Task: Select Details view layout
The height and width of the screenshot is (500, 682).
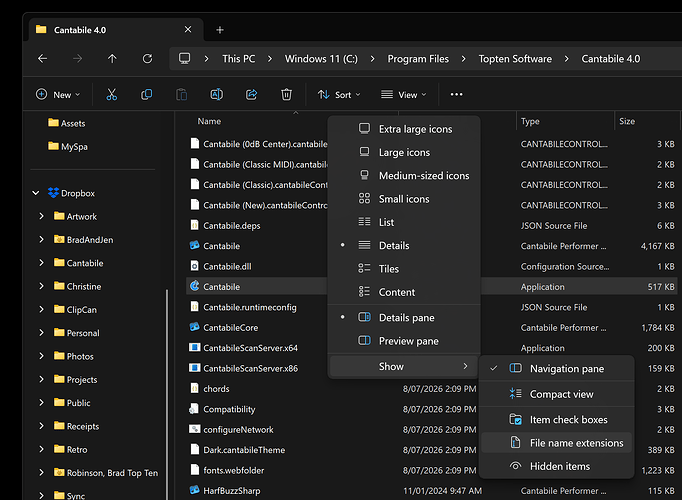Action: (404, 246)
